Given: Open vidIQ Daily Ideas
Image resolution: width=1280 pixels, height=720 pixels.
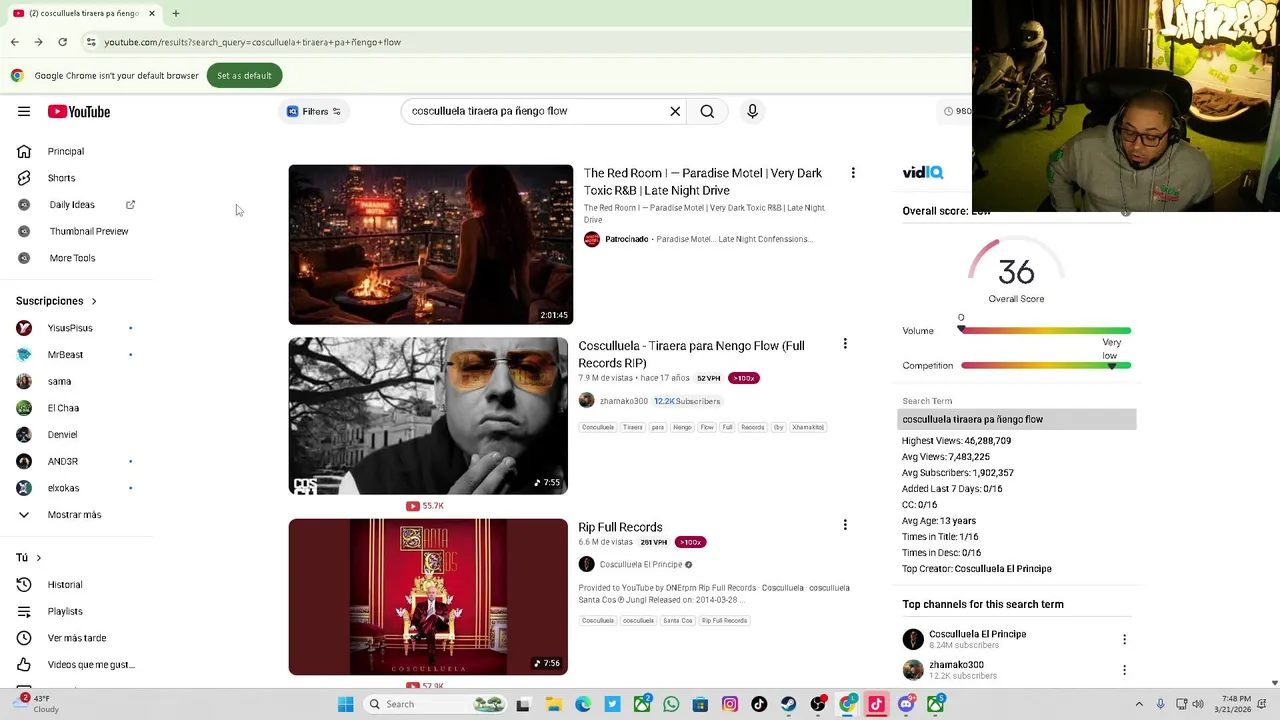Looking at the screenshot, I should [x=72, y=204].
